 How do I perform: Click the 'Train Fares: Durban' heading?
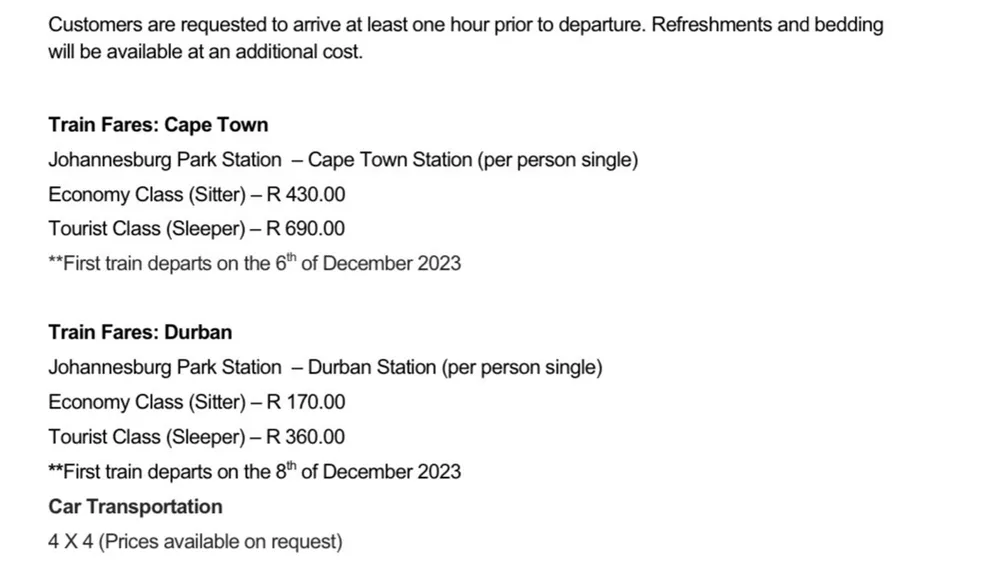[x=140, y=332]
